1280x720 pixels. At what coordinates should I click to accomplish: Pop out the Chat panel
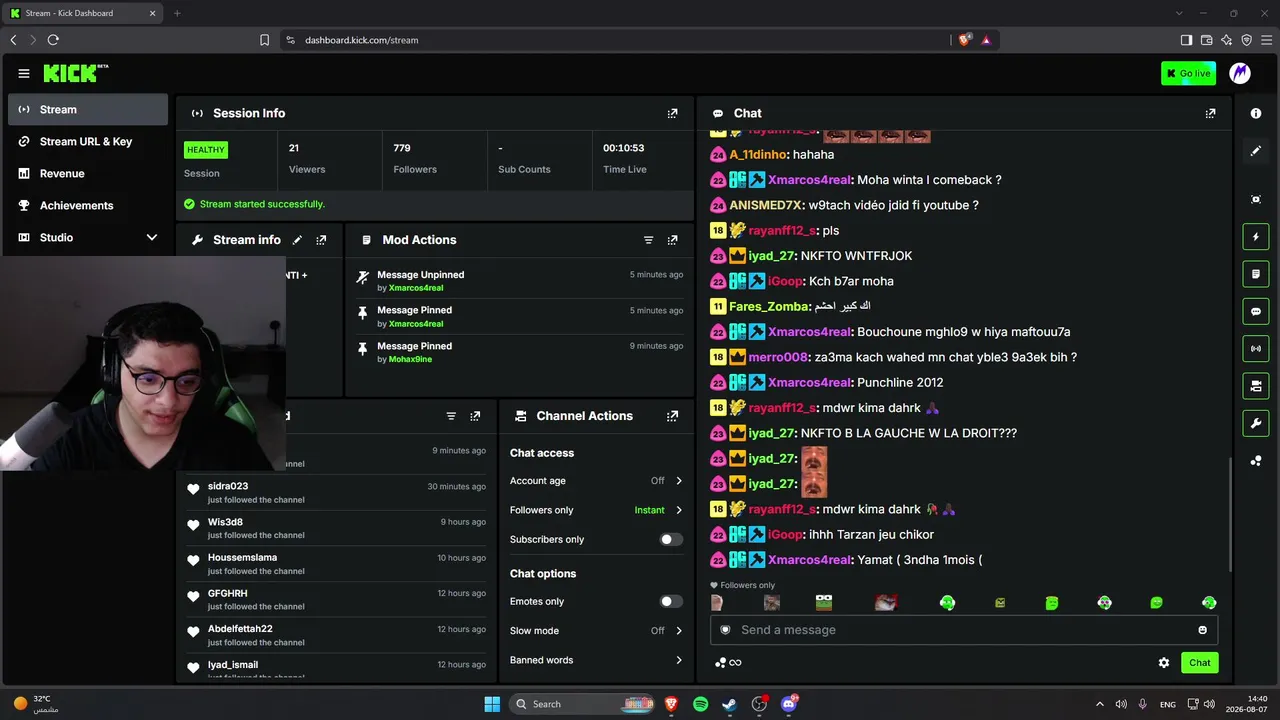(x=1210, y=113)
